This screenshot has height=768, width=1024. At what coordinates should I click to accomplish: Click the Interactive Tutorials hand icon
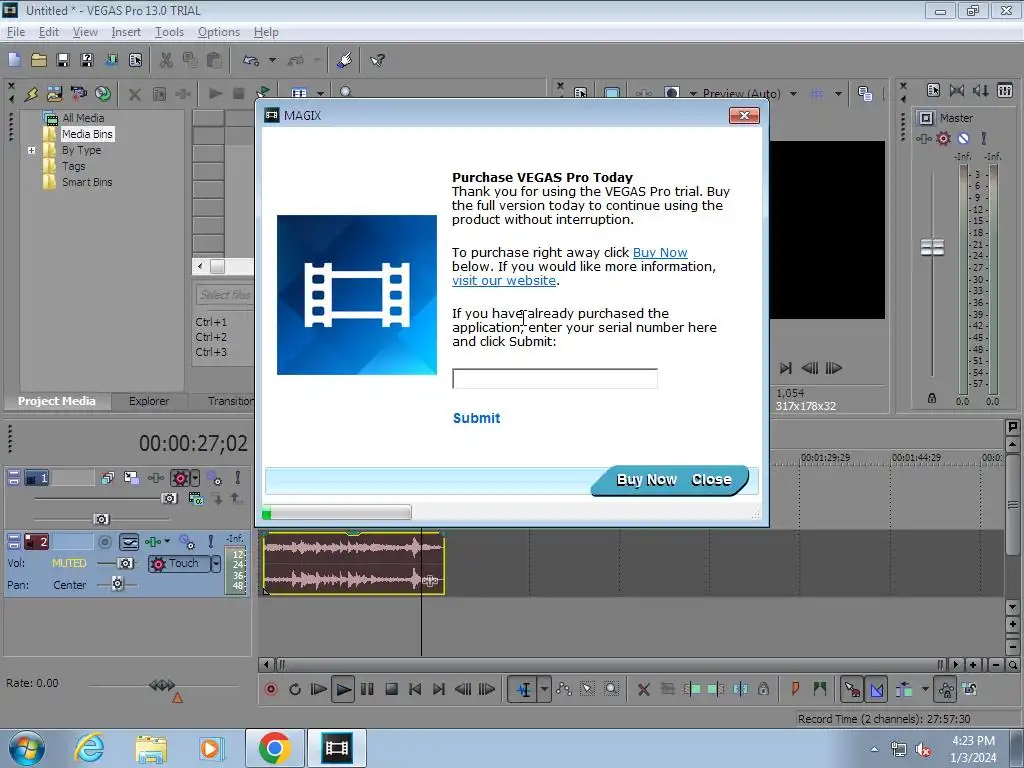[x=345, y=60]
